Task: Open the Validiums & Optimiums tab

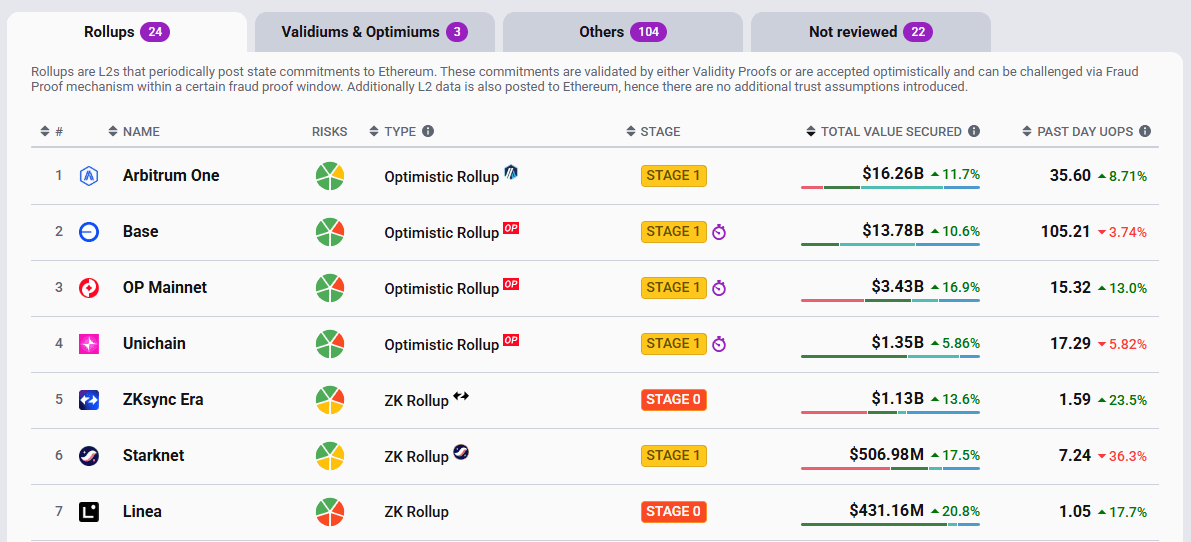Action: (x=374, y=32)
